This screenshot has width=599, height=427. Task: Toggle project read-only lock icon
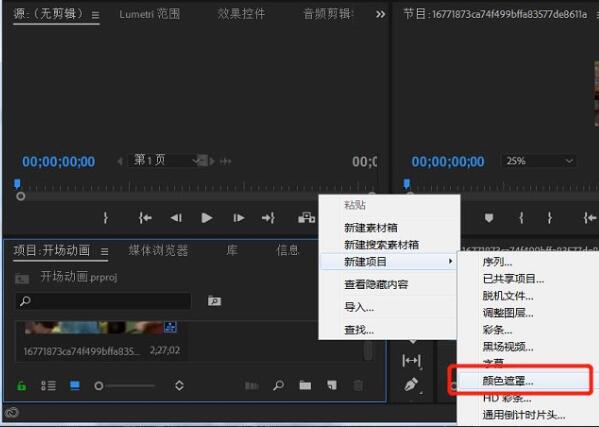[22, 386]
